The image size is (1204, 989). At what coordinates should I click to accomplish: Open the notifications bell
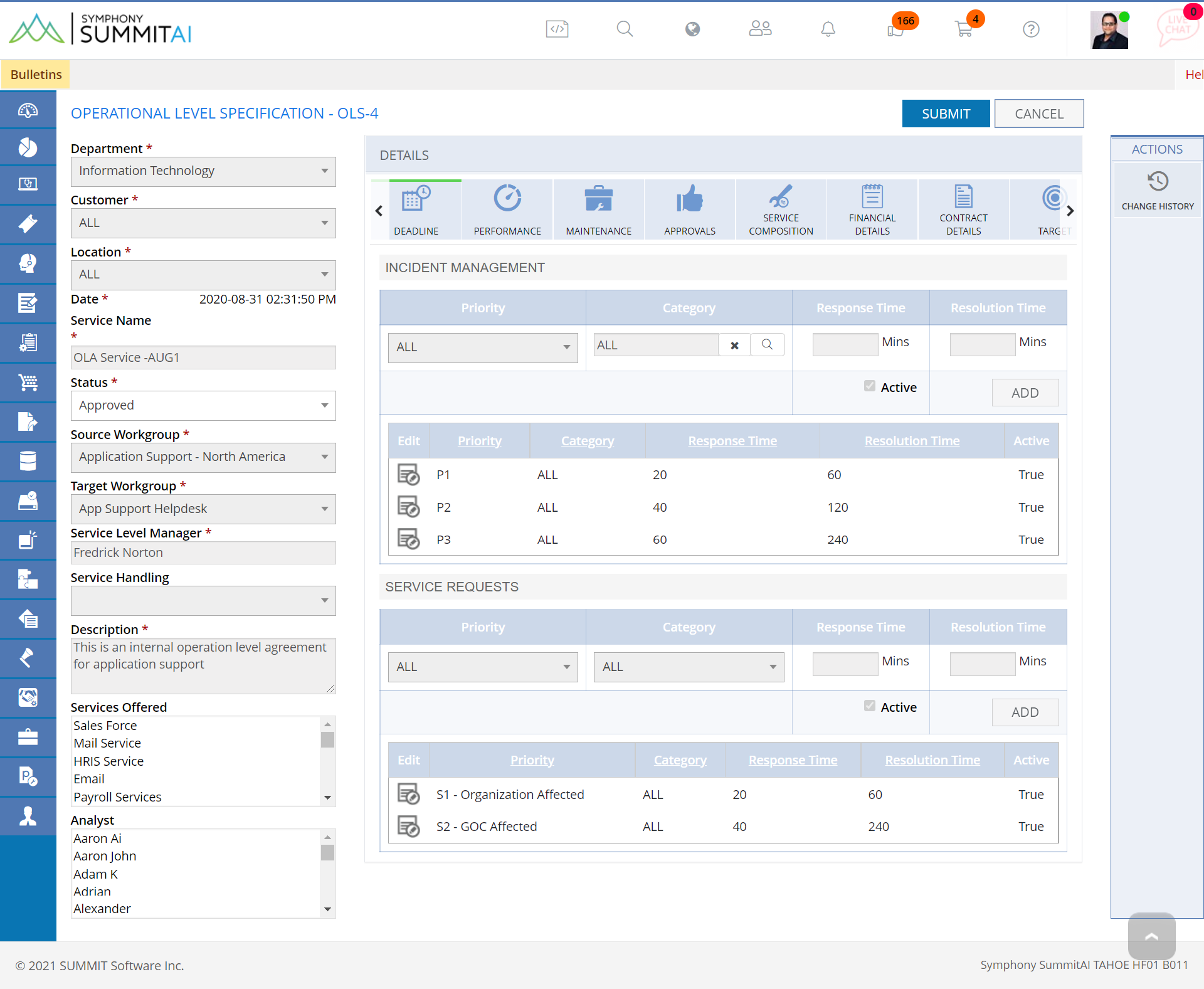point(828,29)
